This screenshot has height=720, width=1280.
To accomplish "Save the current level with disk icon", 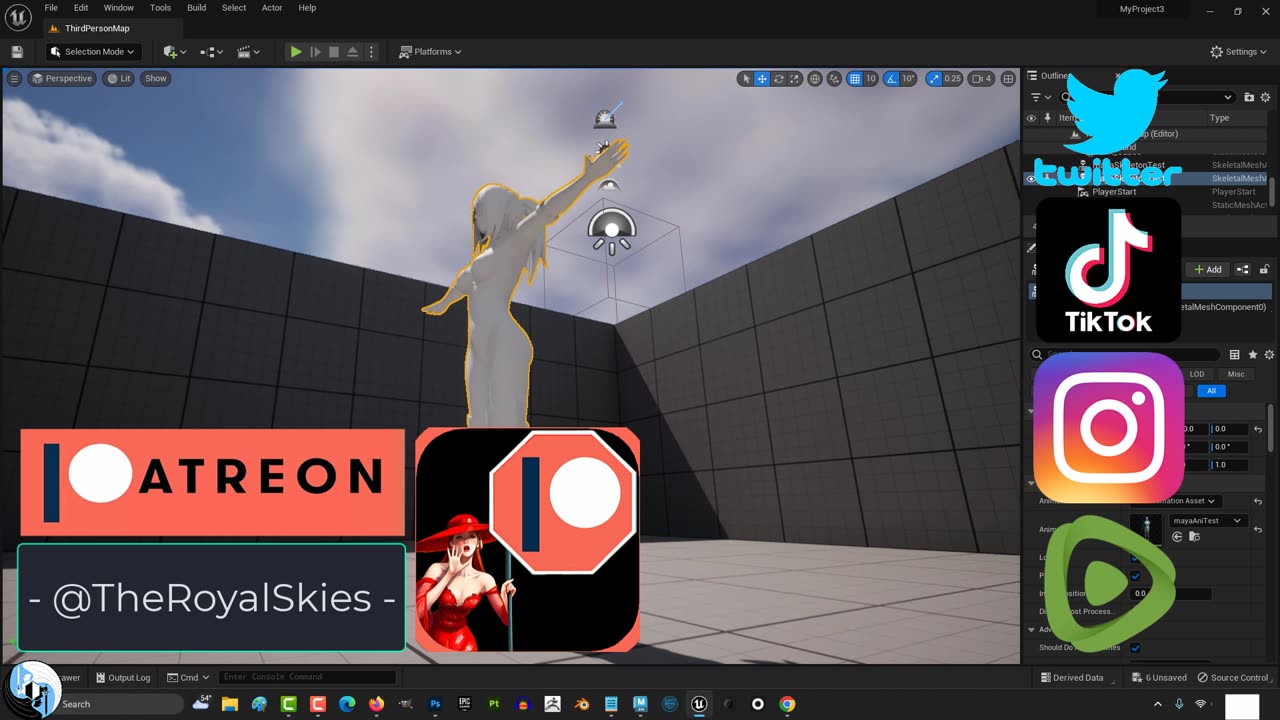I will pyautogui.click(x=17, y=52).
